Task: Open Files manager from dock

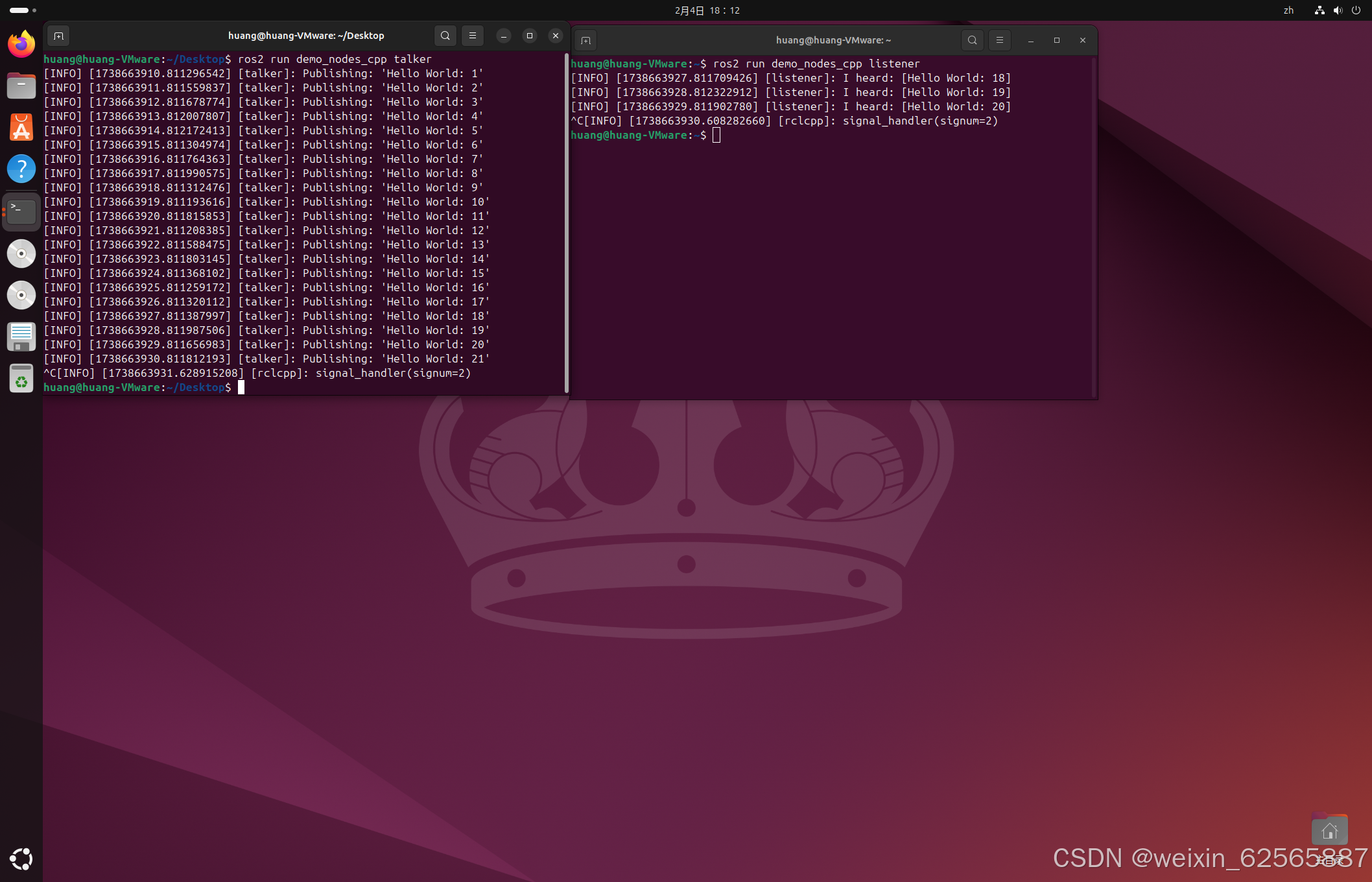Action: pyautogui.click(x=21, y=86)
